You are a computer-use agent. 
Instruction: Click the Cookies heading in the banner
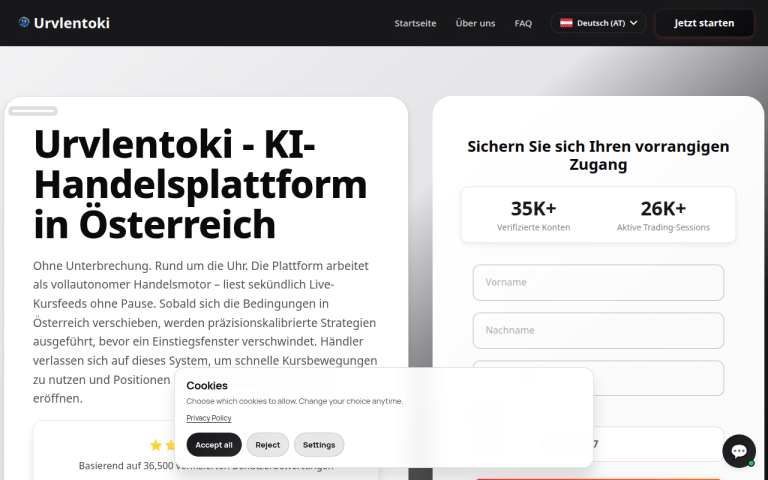point(207,385)
